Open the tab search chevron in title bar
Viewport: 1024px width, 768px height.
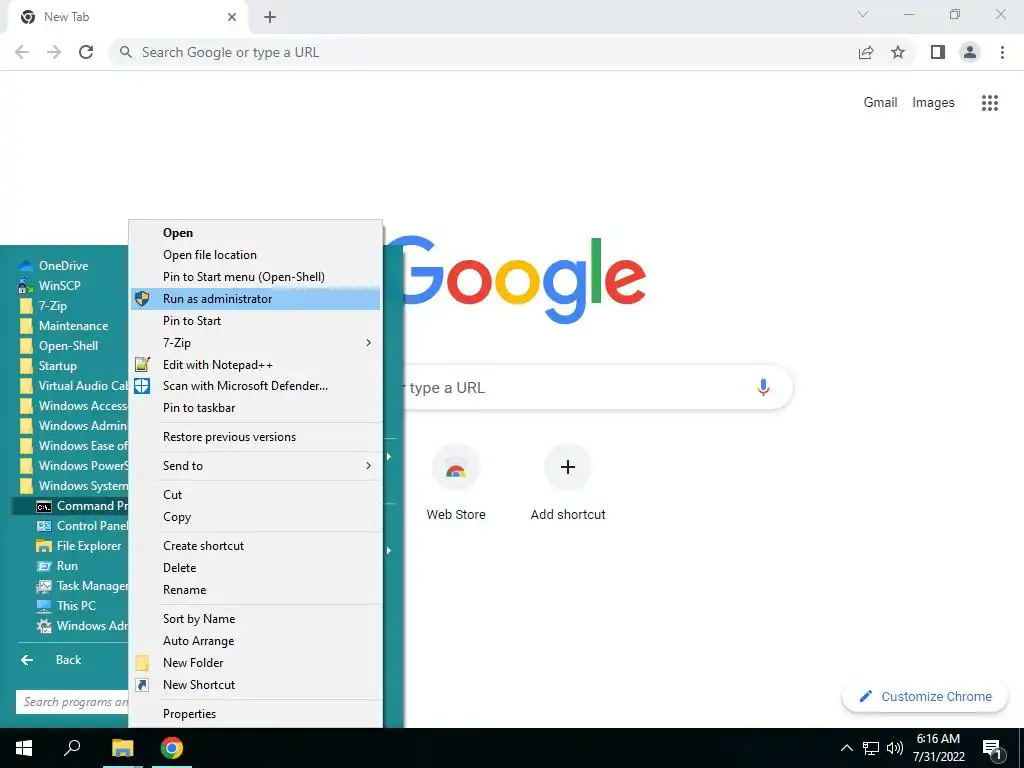[863, 14]
